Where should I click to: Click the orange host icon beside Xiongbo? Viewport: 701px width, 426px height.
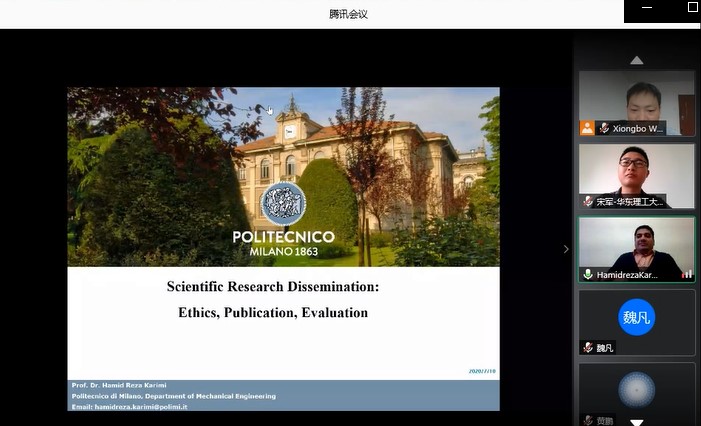point(587,128)
